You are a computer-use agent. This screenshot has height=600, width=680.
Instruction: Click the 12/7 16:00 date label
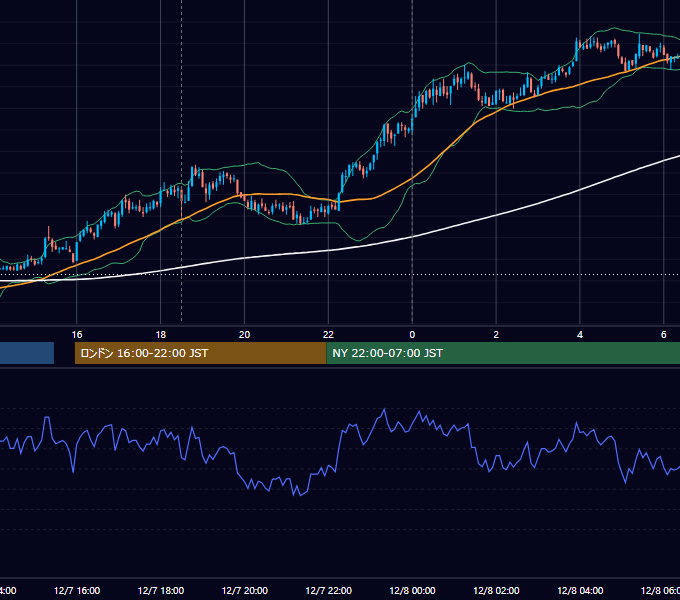pos(77,590)
